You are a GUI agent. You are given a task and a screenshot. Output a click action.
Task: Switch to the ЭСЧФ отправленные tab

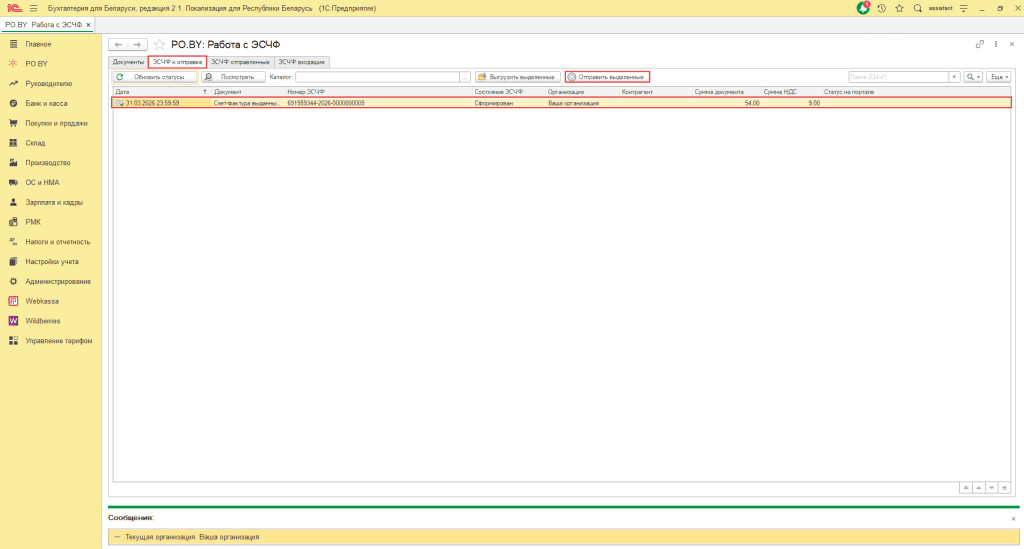(x=240, y=62)
